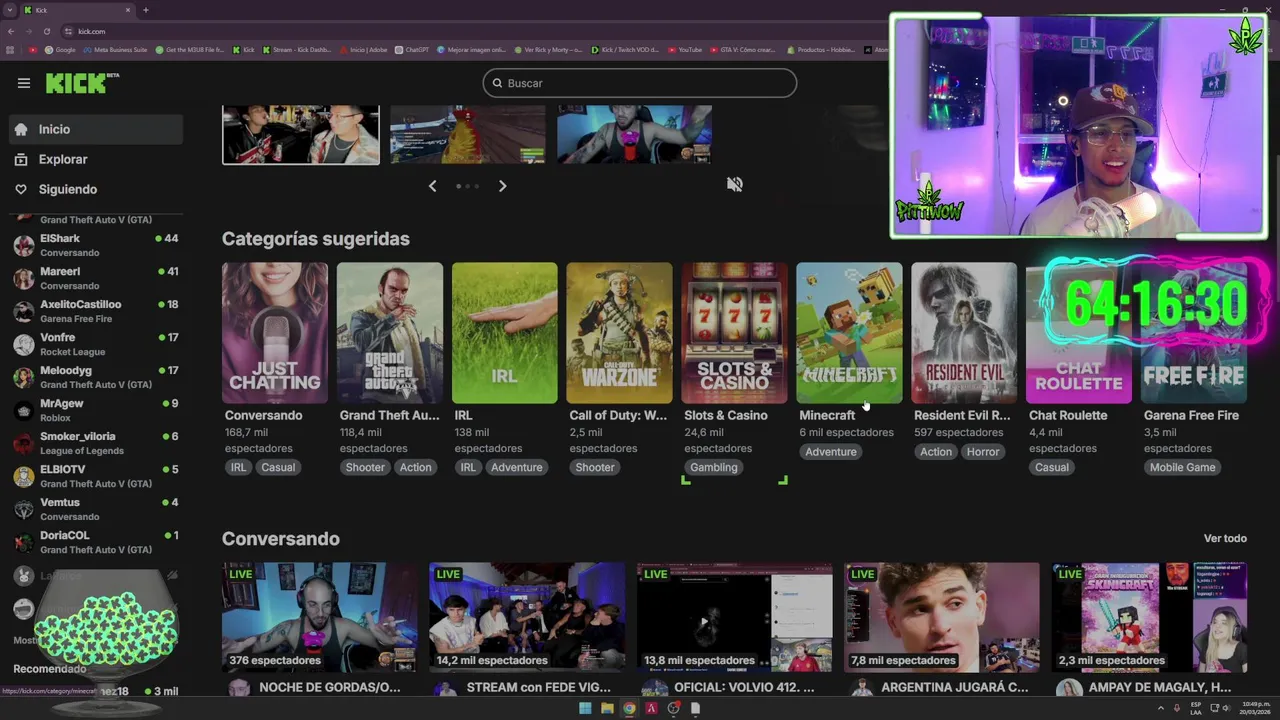Open the Minecraft category cover
This screenshot has height=720, width=1280.
[x=850, y=333]
